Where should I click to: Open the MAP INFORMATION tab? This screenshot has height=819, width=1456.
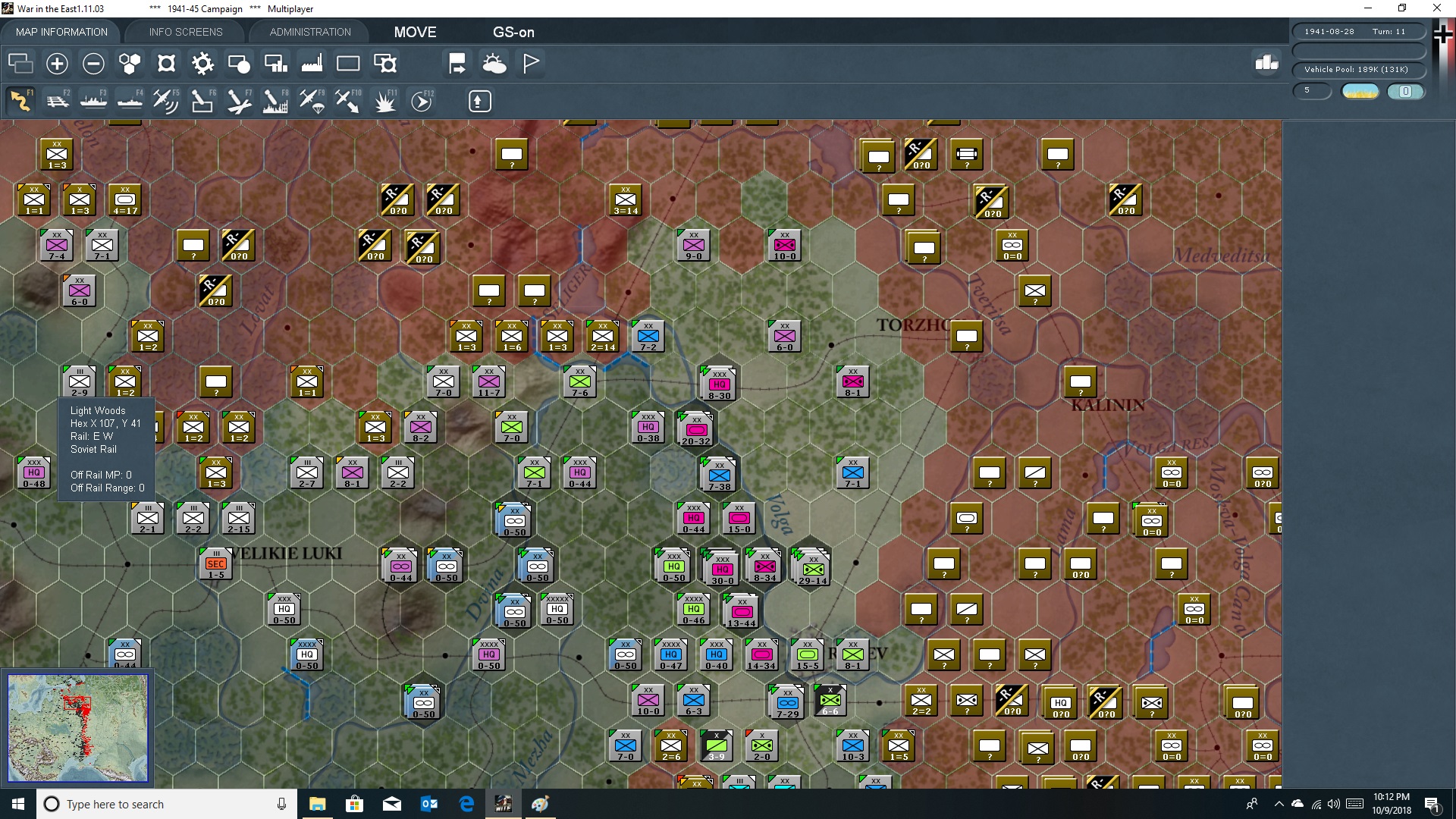(x=61, y=32)
